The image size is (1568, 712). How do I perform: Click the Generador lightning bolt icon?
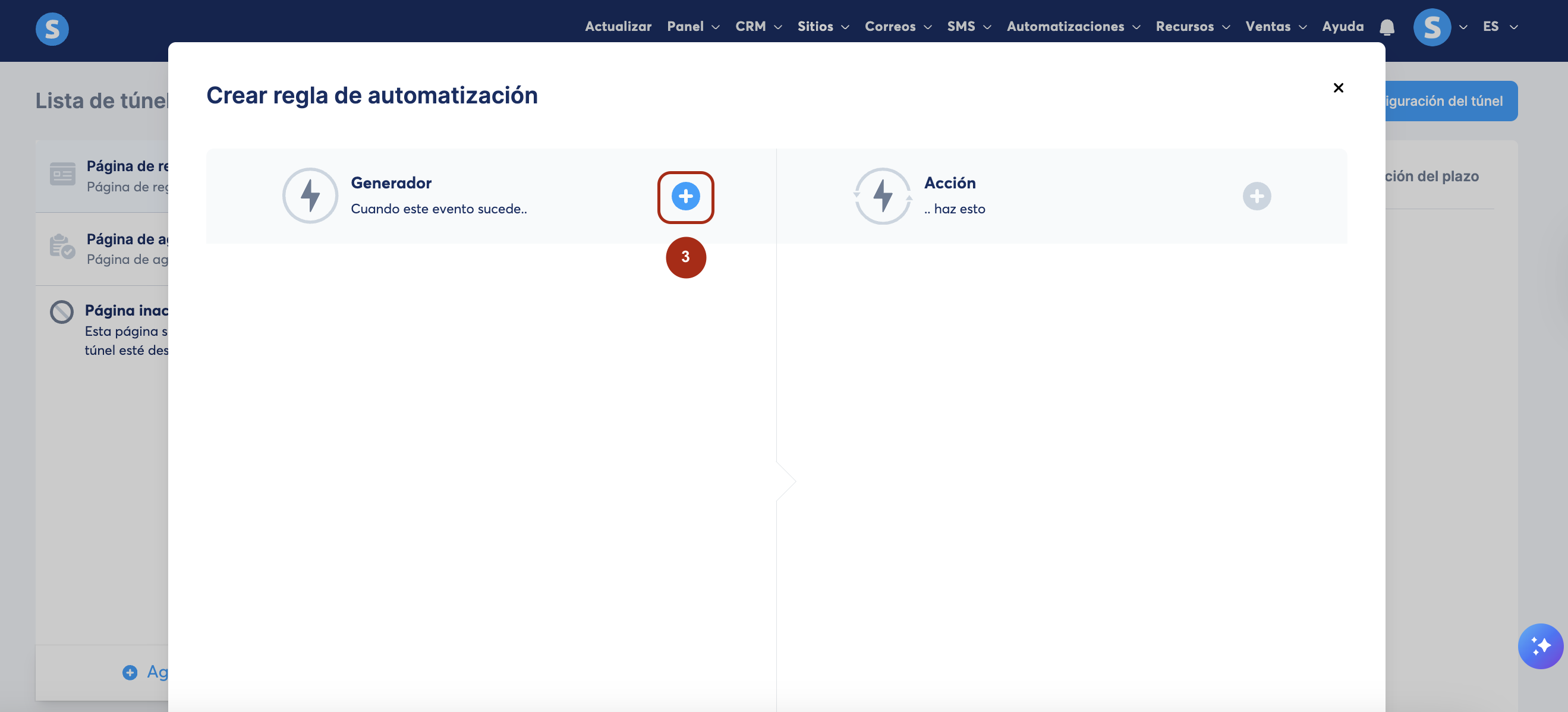pos(310,196)
